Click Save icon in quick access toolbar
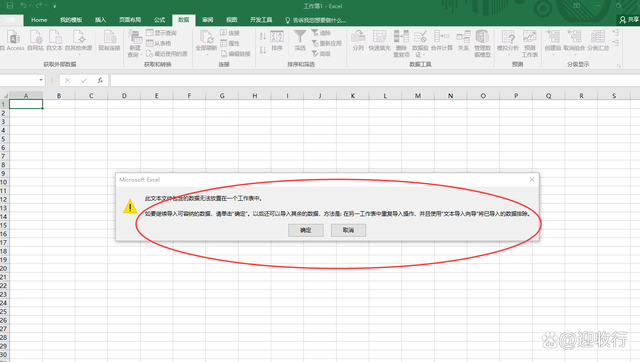The image size is (640, 362). (x=10, y=6)
